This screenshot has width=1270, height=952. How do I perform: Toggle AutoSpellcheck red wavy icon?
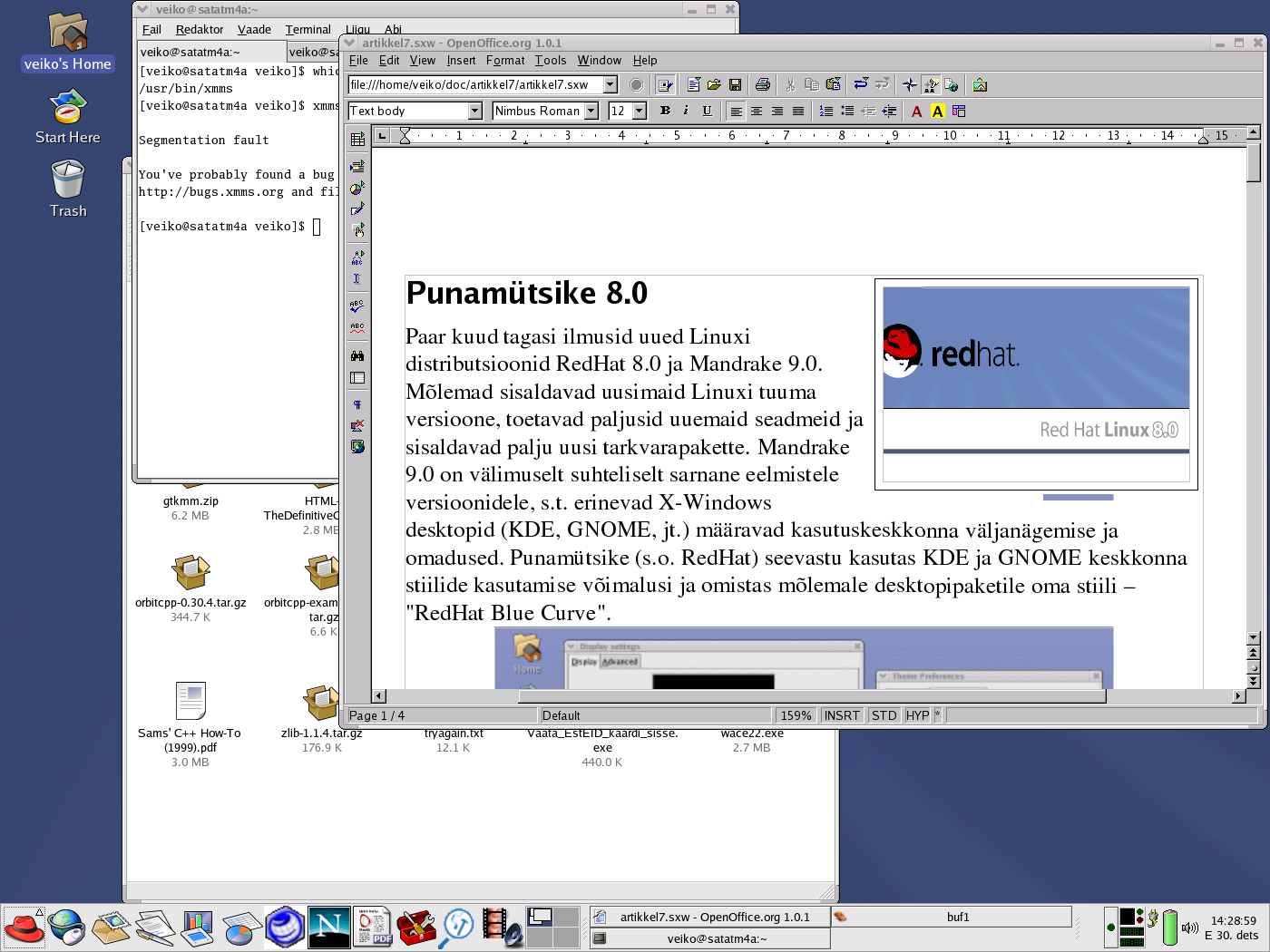tap(357, 327)
